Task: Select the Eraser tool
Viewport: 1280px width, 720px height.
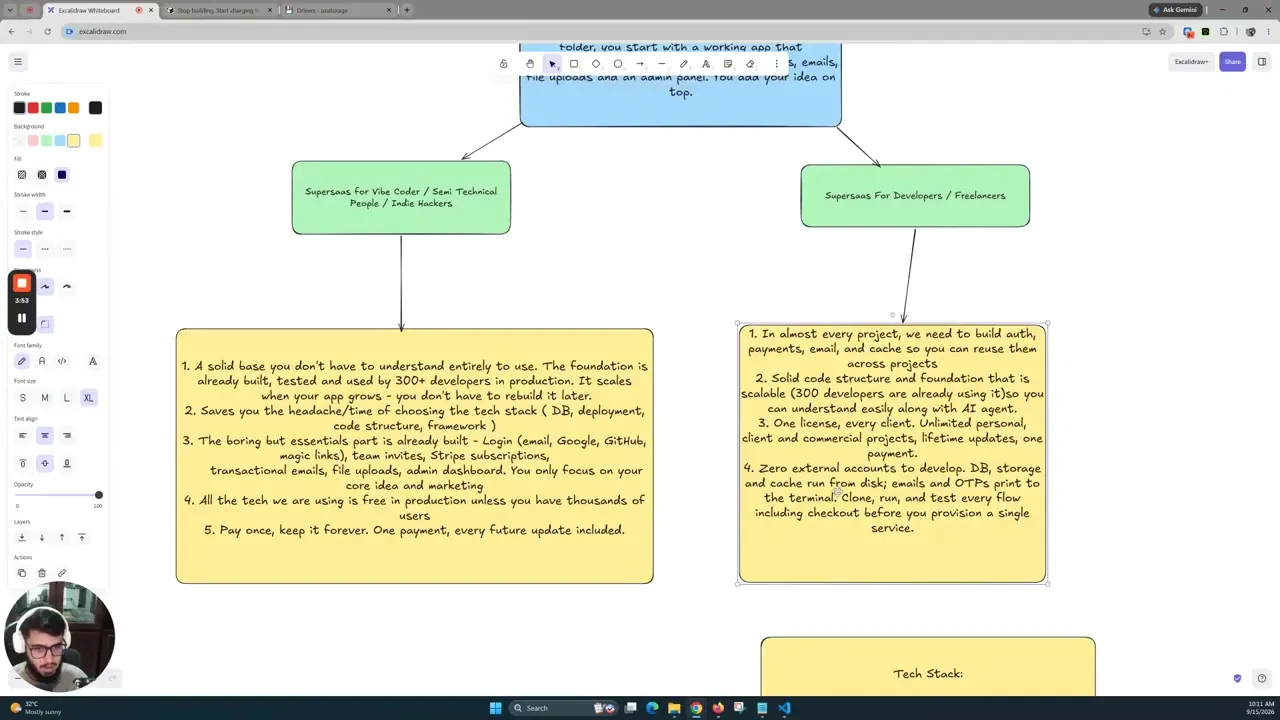Action: click(750, 64)
